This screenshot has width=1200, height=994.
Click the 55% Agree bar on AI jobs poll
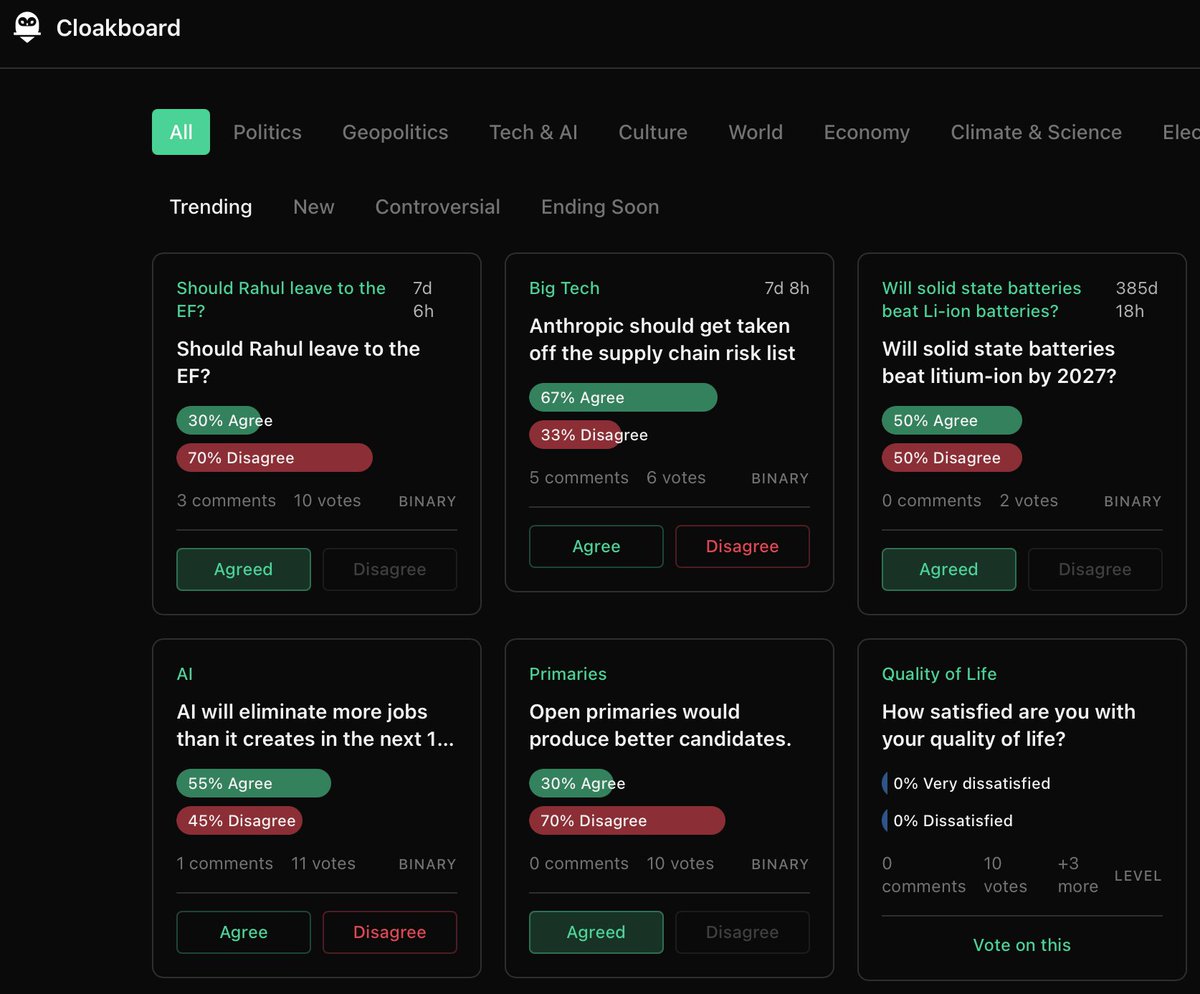(254, 783)
